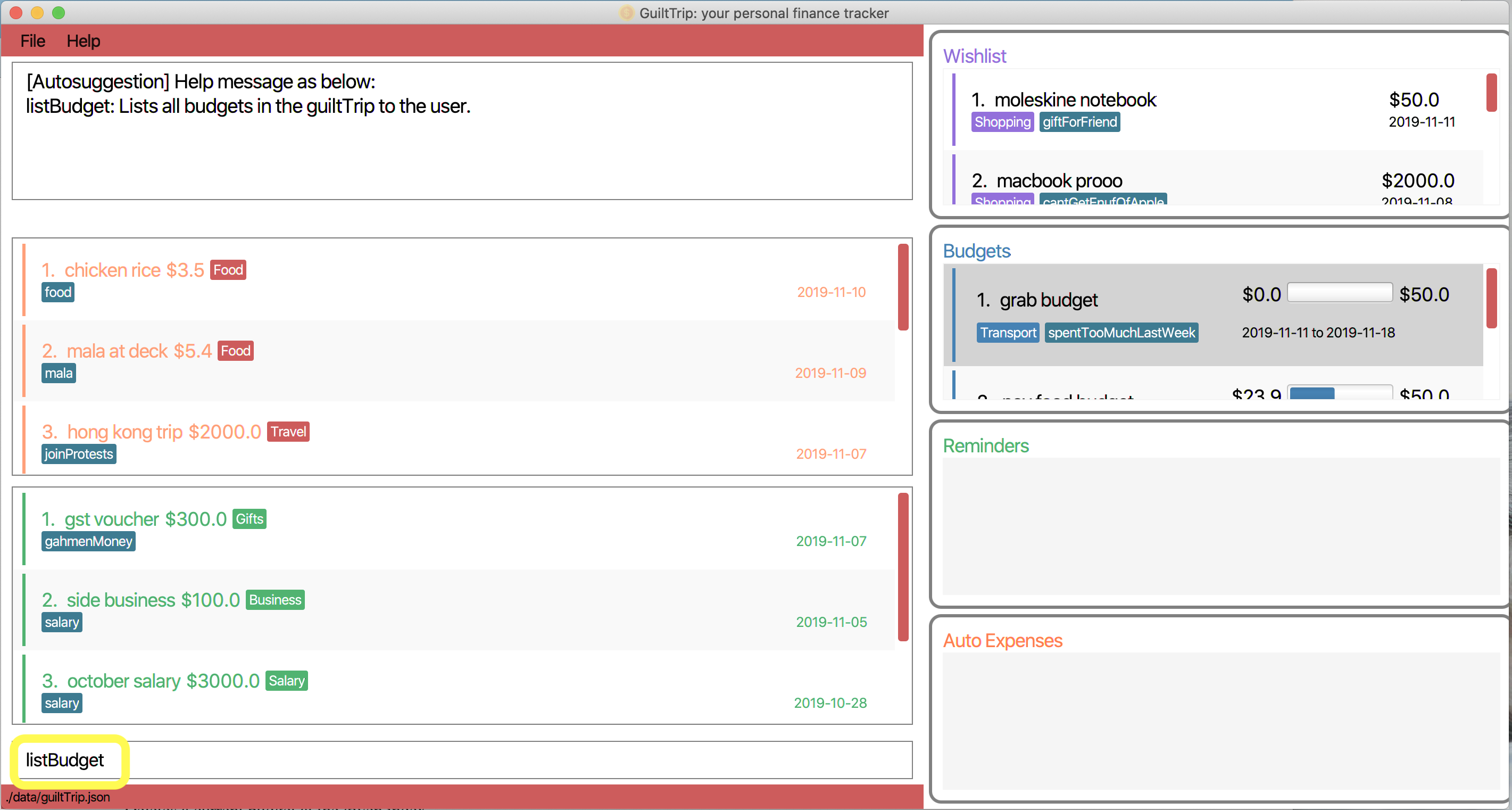Viewport: 1512px width, 810px height.
Task: Click the income list scrollbar
Action: (903, 567)
